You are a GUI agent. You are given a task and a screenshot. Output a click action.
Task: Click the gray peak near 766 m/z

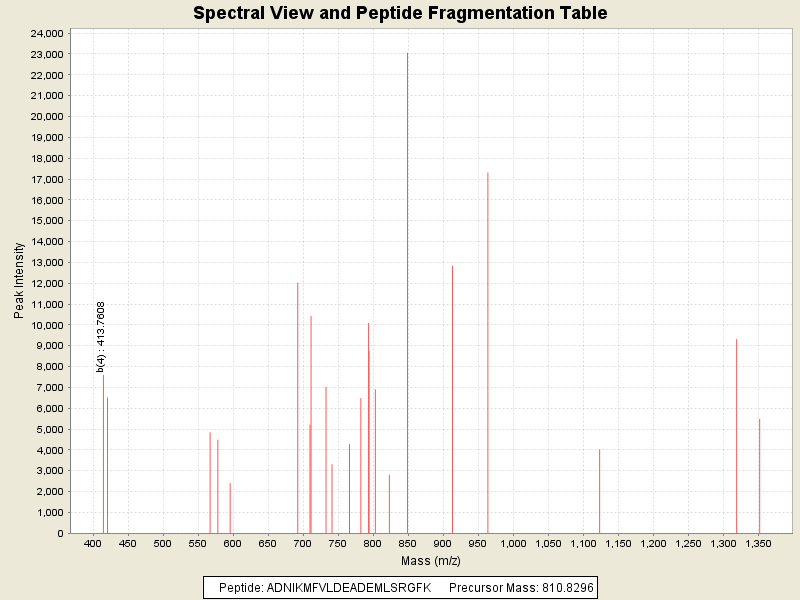[x=349, y=490]
